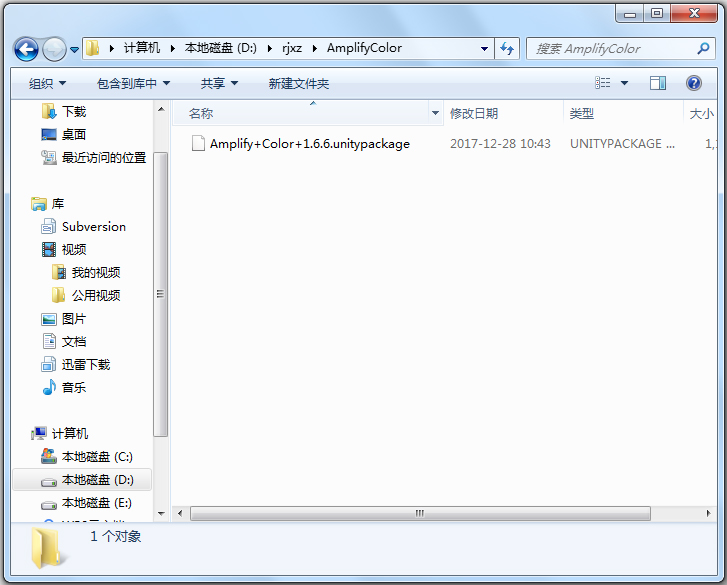Go back with the Back arrow button
Viewport: 727px width, 585px height.
[26, 49]
